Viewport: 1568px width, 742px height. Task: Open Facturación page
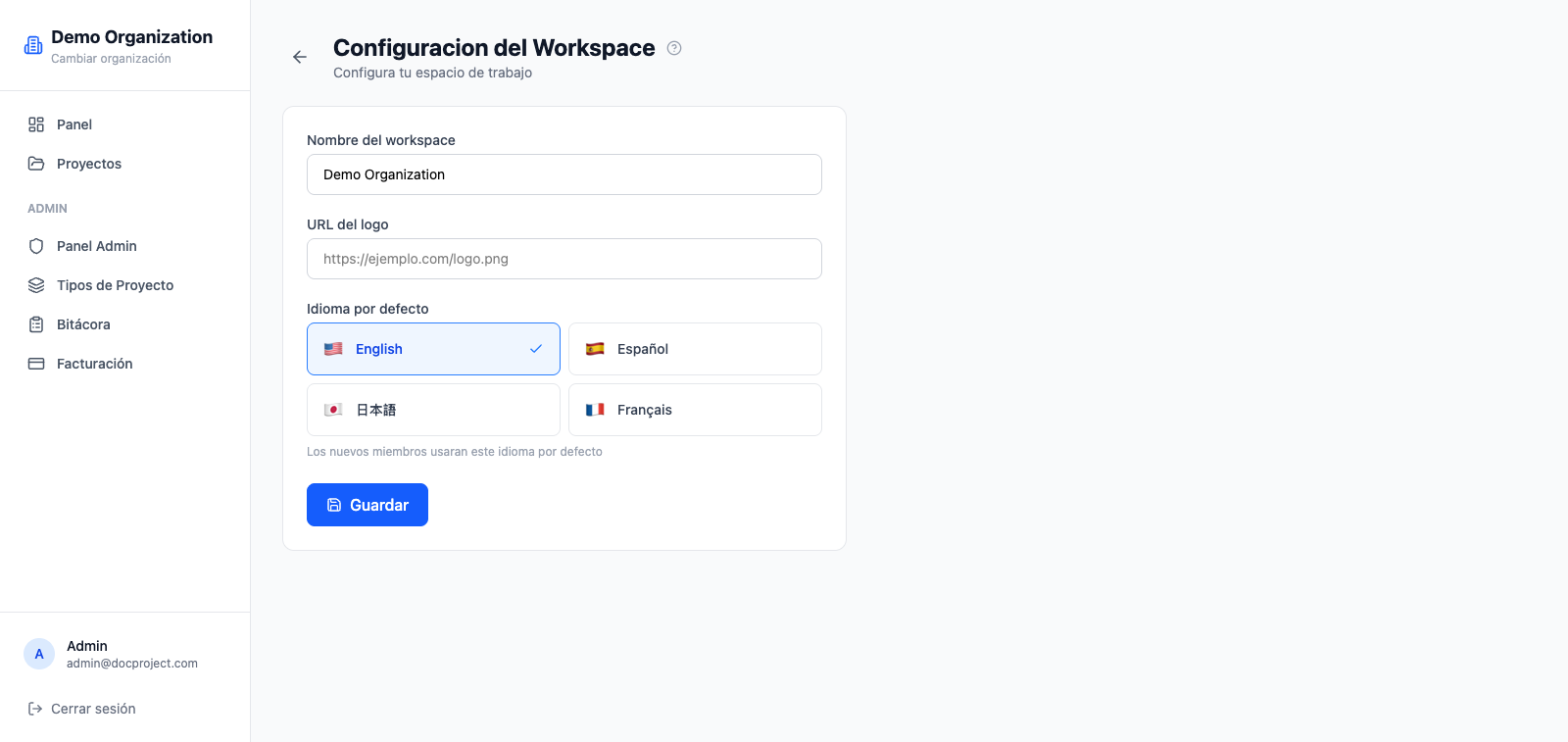tap(125, 364)
